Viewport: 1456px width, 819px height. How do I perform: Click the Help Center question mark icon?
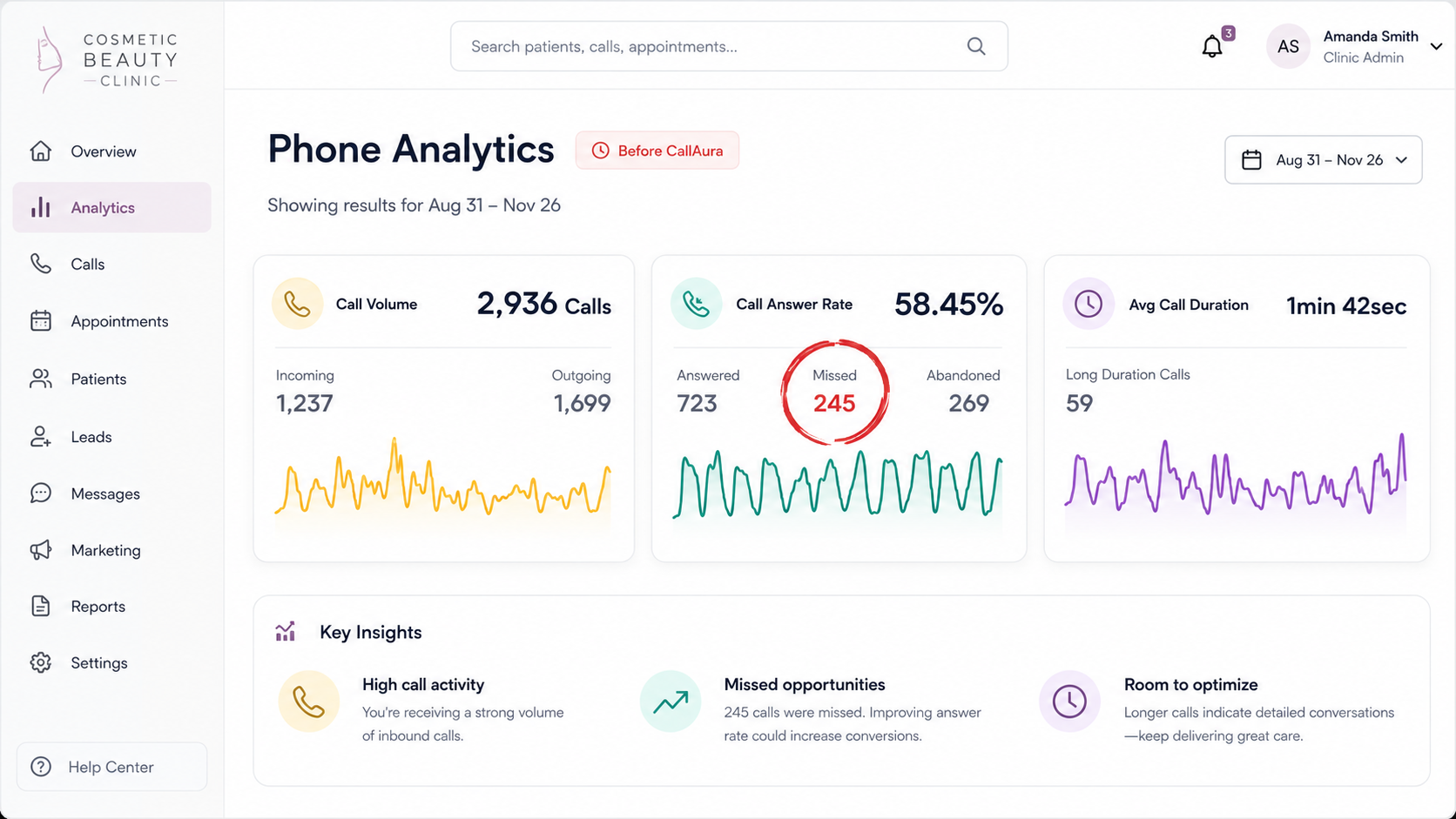(40, 767)
